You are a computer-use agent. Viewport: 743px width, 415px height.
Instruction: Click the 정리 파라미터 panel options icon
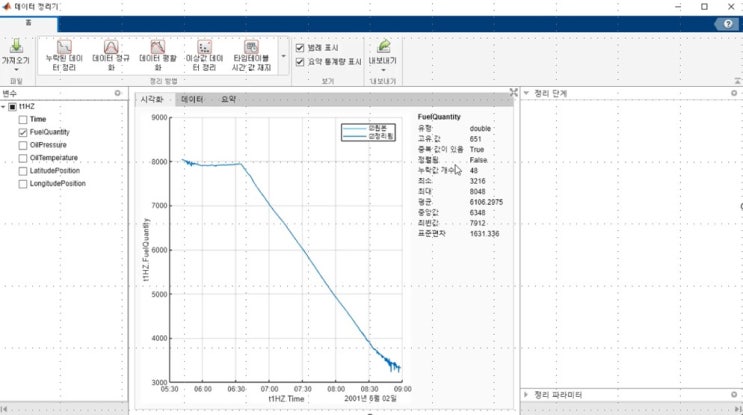coord(734,395)
